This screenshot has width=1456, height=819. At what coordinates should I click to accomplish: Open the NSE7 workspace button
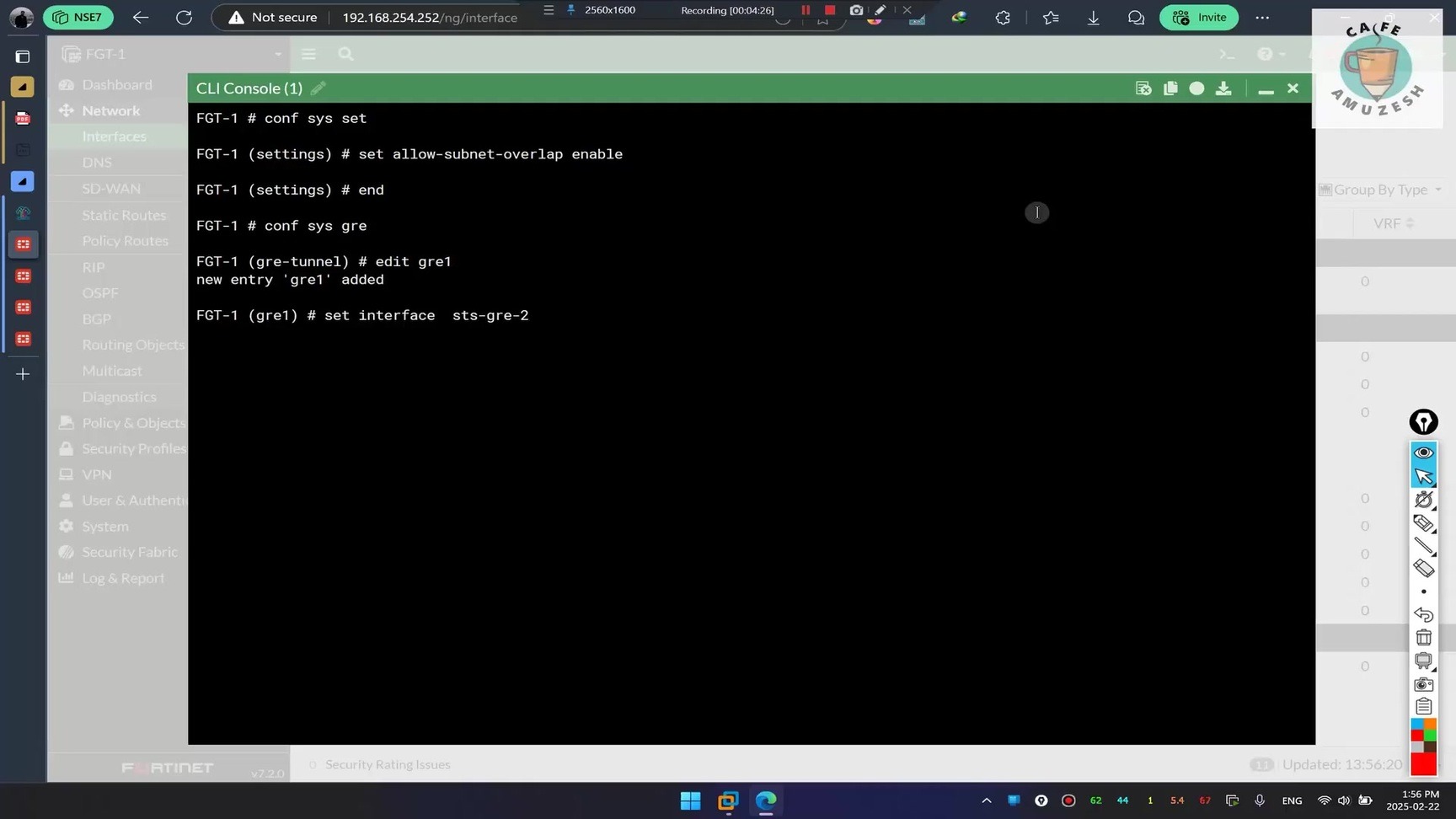(x=78, y=17)
